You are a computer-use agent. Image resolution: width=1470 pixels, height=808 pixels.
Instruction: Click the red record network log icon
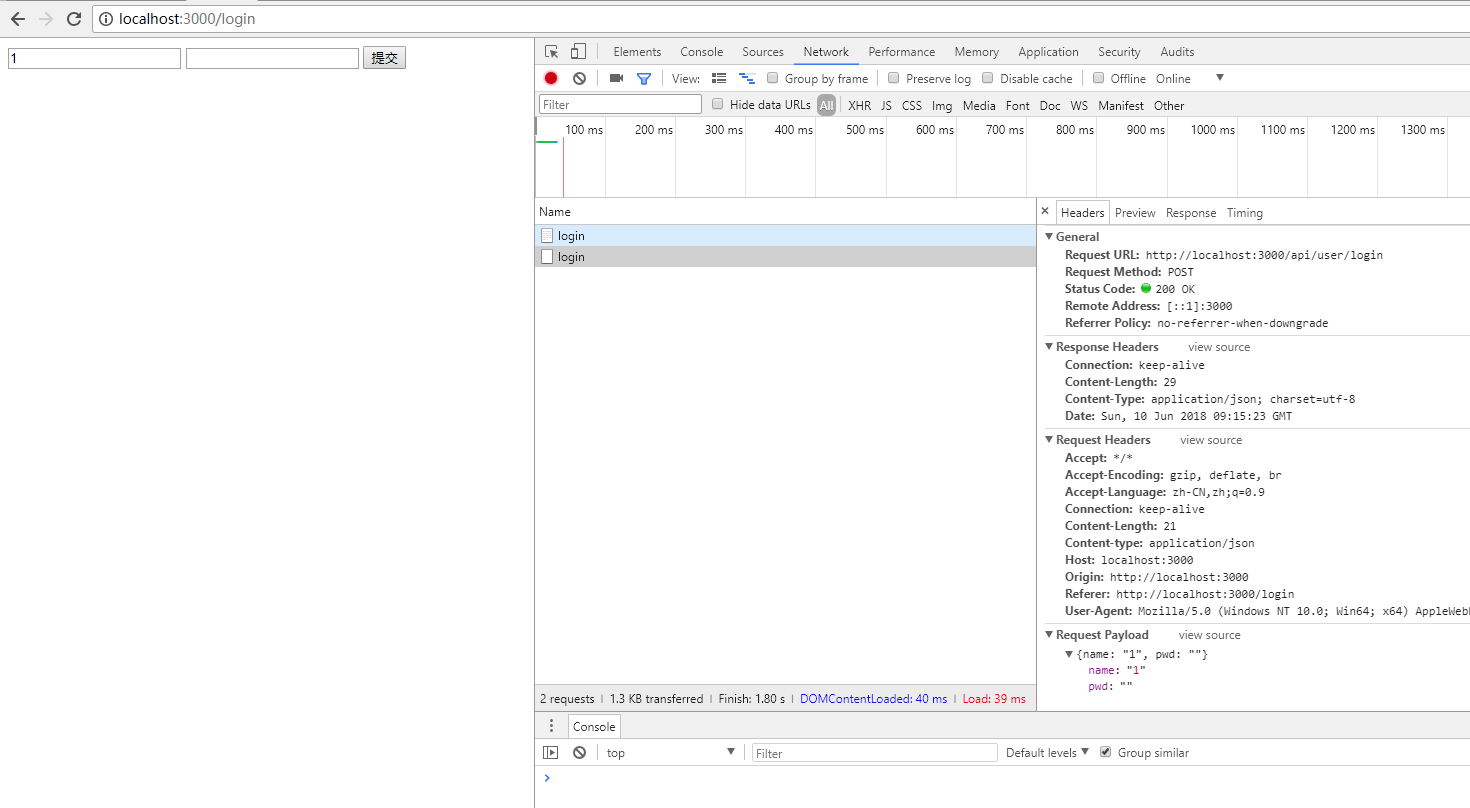551,78
